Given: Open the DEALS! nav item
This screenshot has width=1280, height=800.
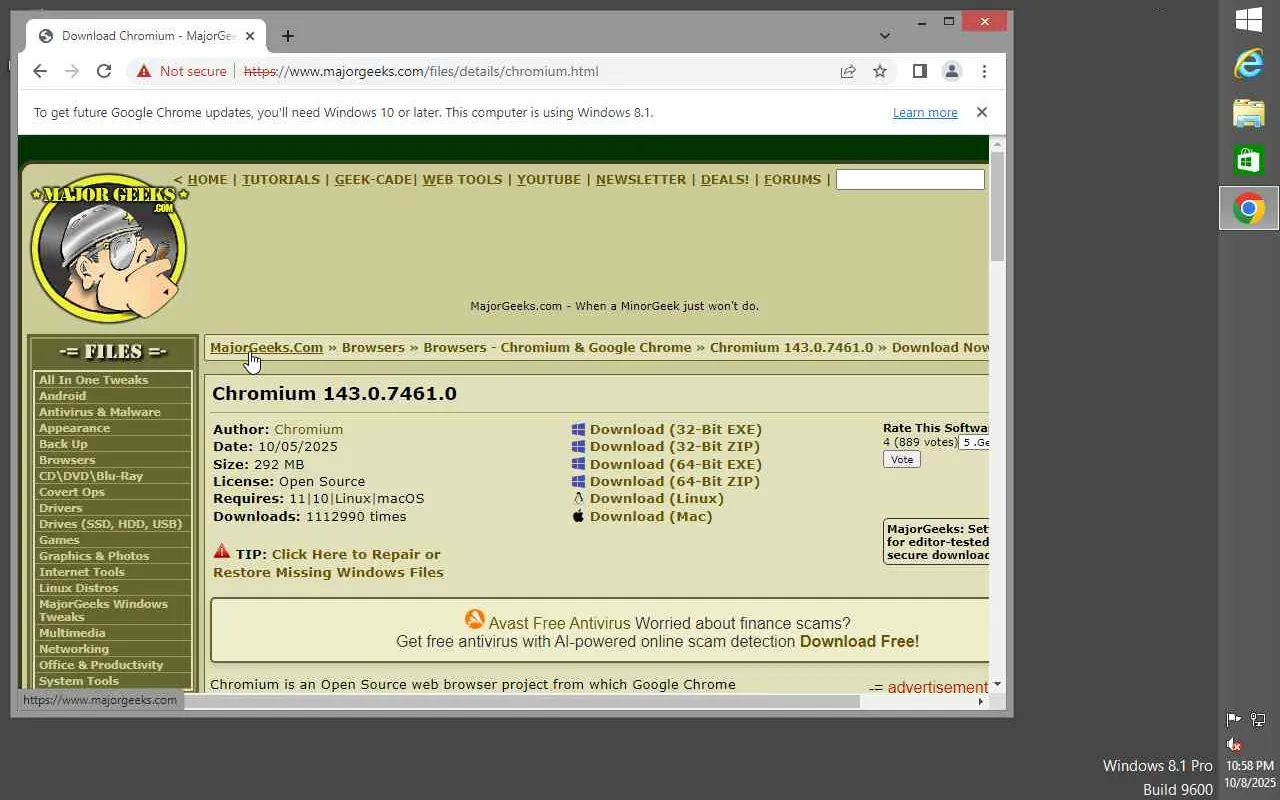Looking at the screenshot, I should tap(725, 180).
